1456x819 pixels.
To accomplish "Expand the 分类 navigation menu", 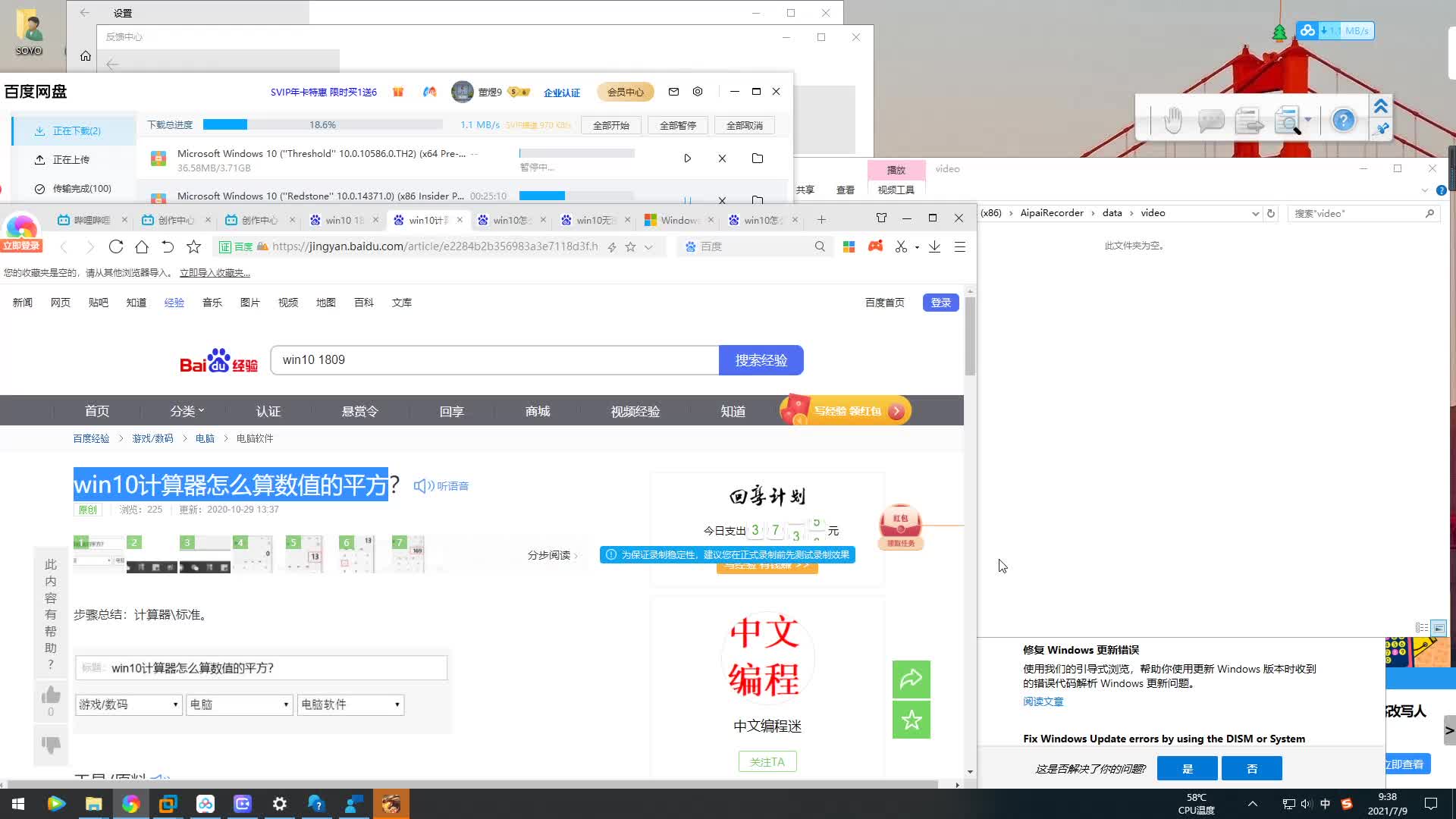I will tap(187, 411).
